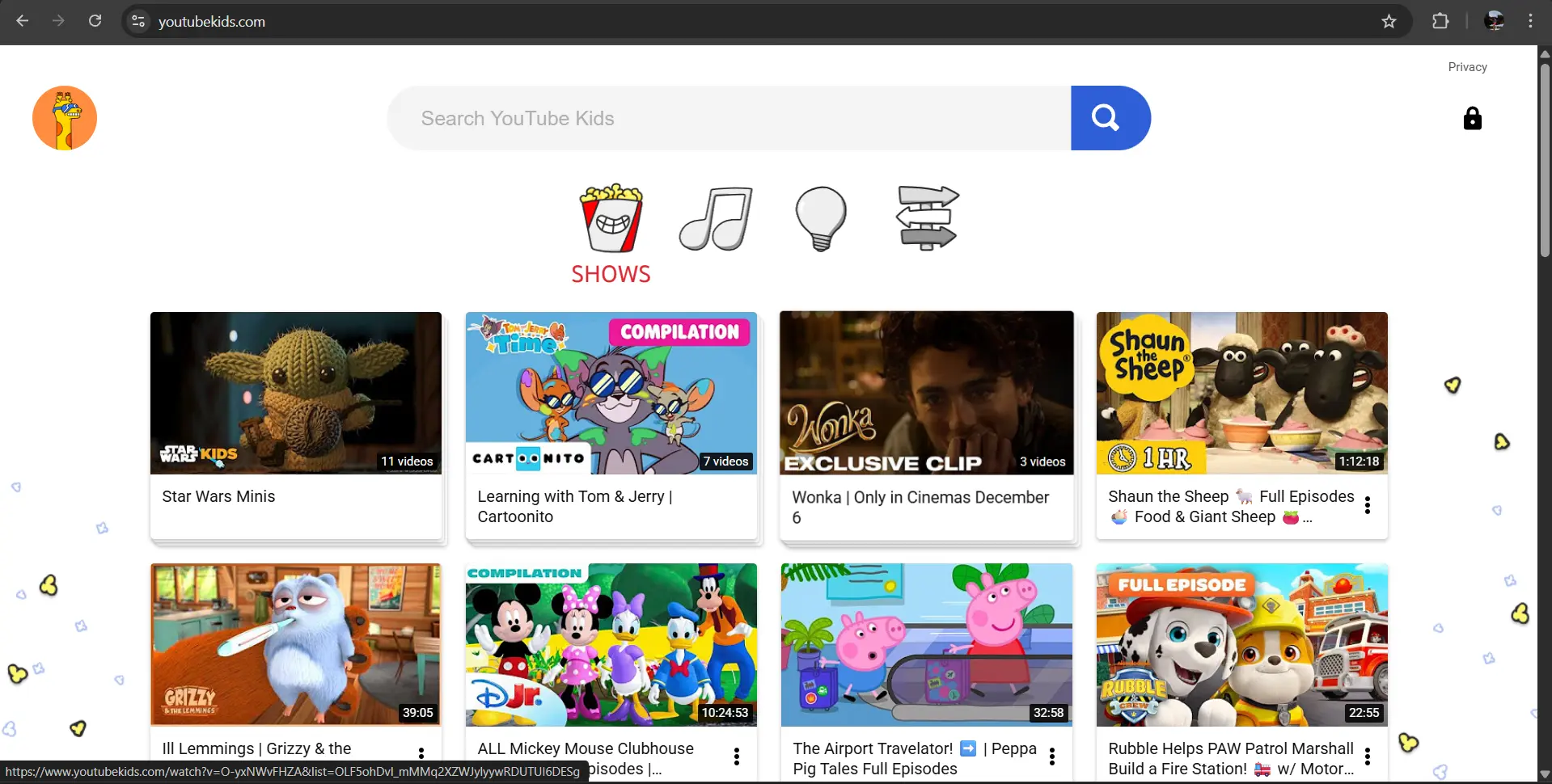1552x784 pixels.
Task: Click the blue search magnifier button
Action: click(1110, 118)
